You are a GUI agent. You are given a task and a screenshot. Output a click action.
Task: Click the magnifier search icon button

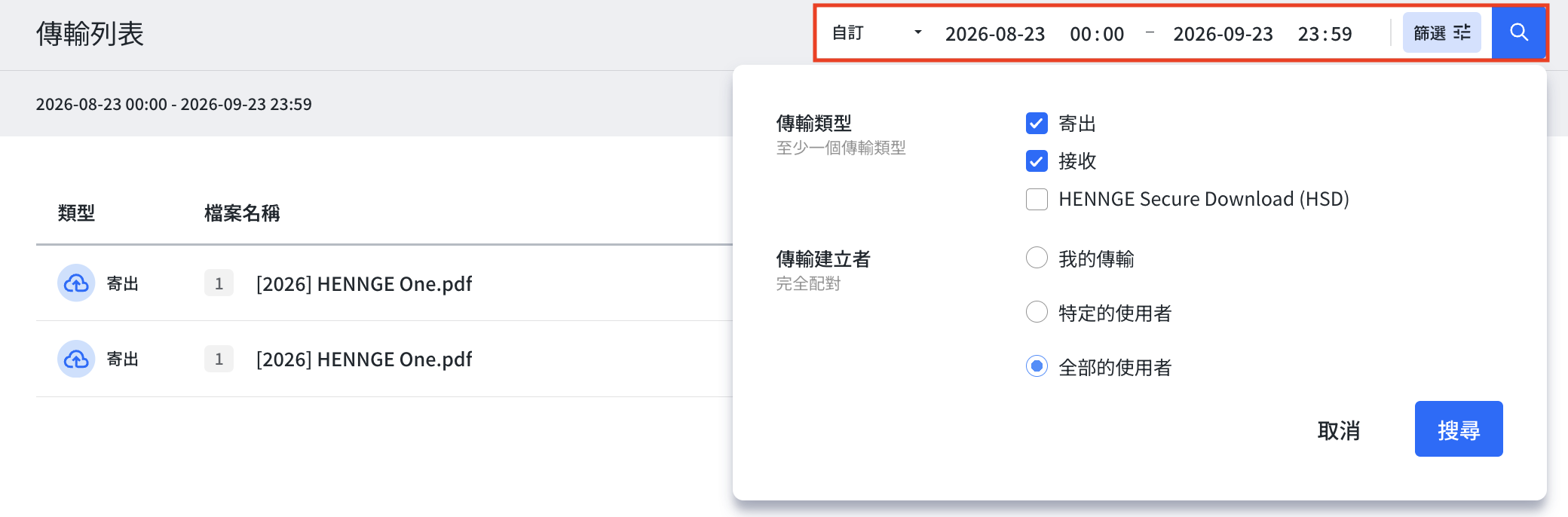1518,32
